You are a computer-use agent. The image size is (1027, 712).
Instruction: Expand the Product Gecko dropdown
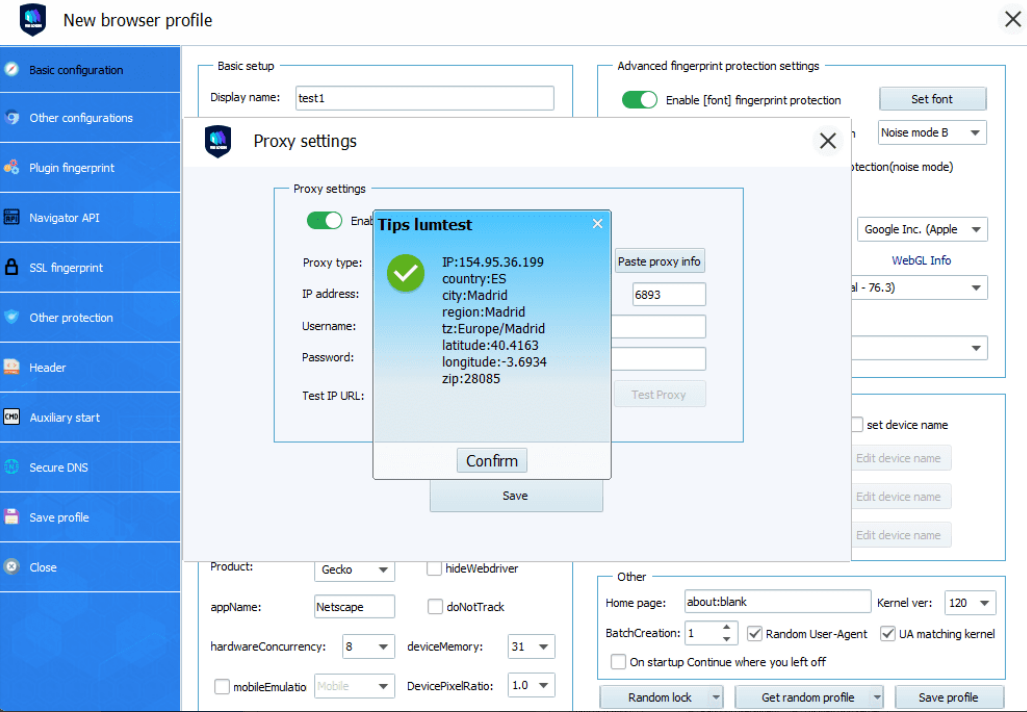354,569
